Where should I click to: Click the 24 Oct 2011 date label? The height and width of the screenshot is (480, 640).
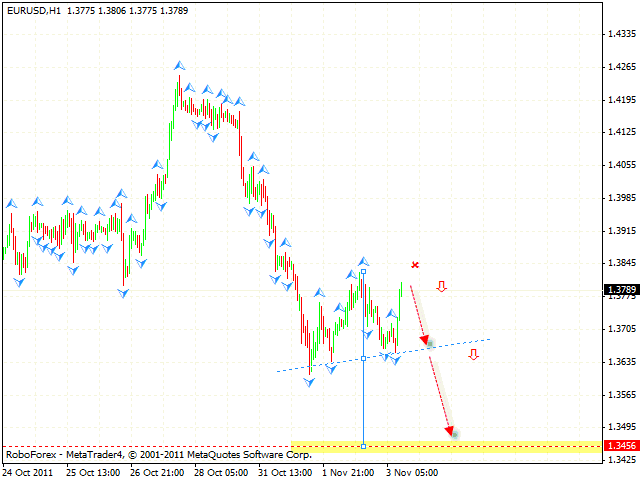(29, 472)
